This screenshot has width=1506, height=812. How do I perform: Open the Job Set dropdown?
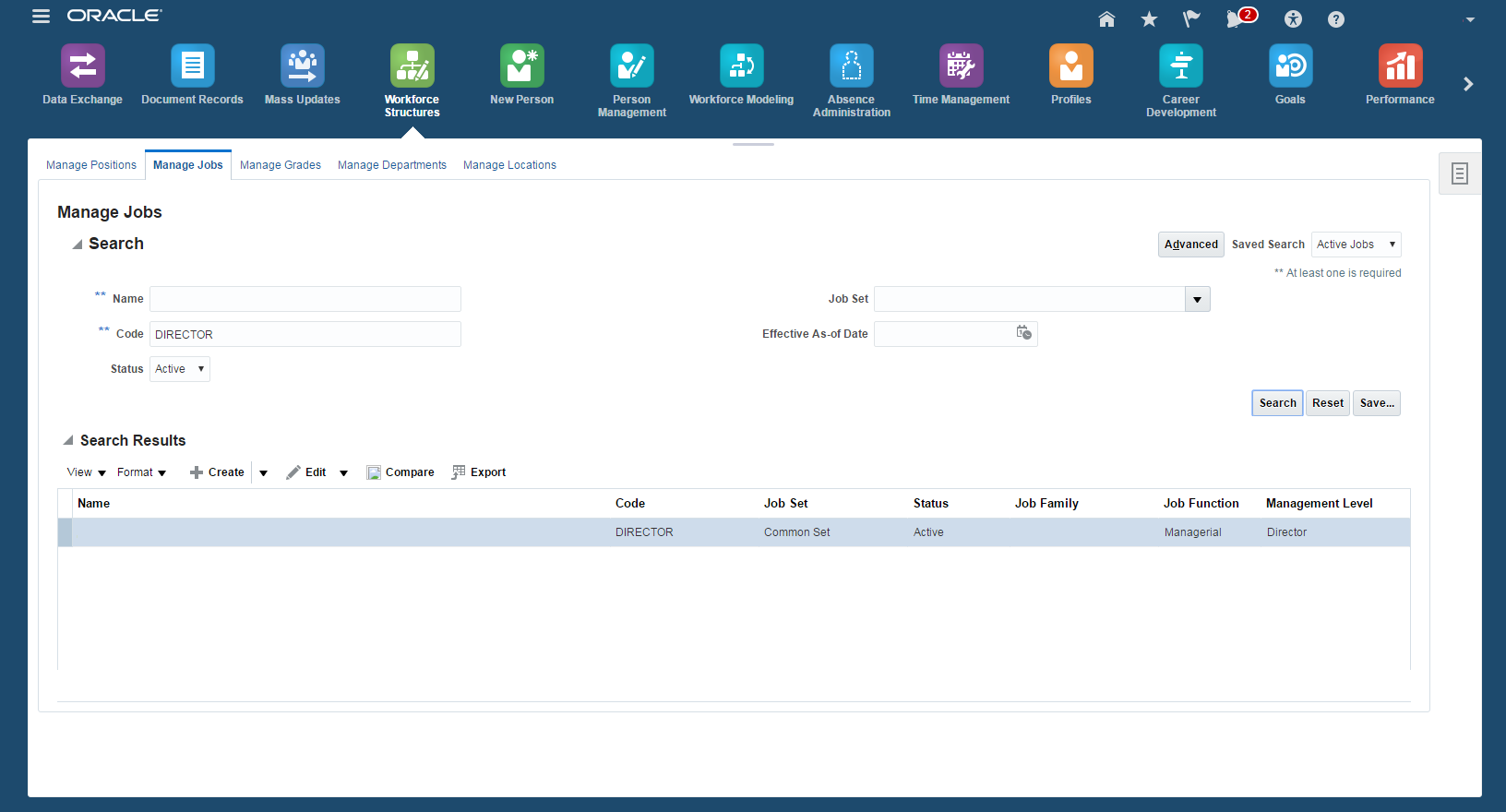[1197, 299]
